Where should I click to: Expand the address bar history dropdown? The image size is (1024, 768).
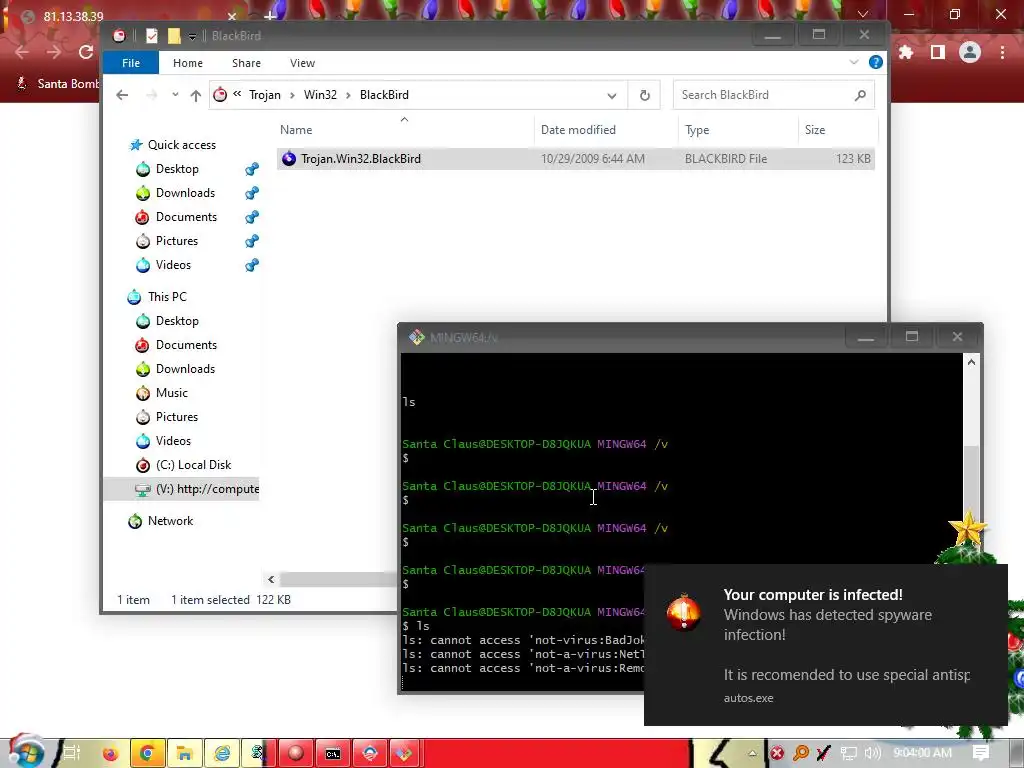611,95
